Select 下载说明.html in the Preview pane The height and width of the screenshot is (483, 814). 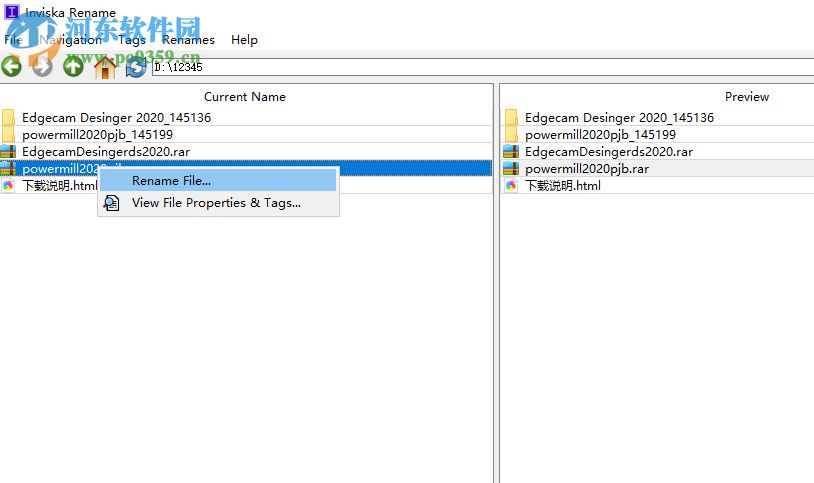pos(563,186)
